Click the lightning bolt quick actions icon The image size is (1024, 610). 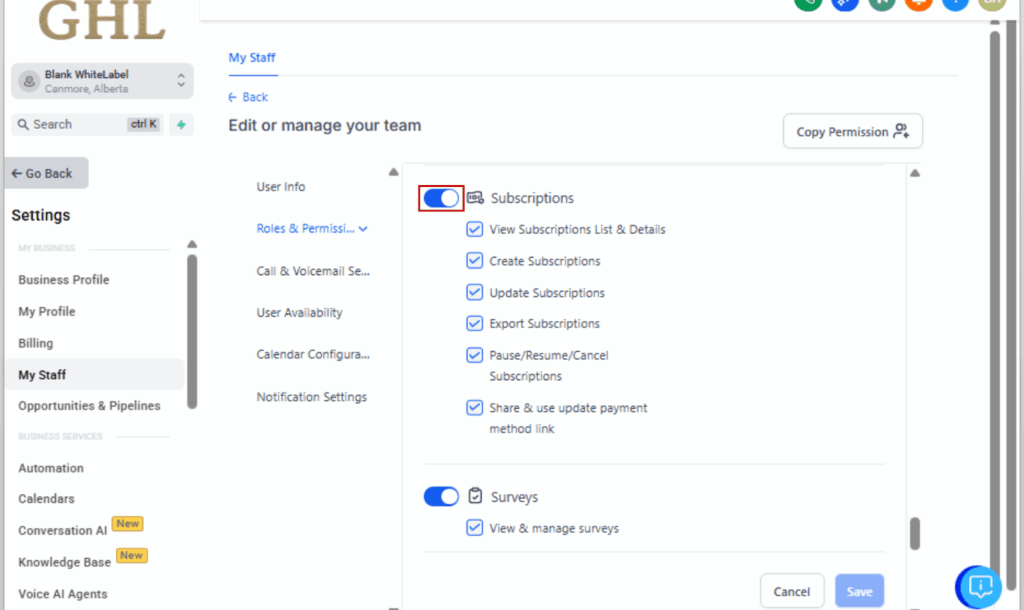[x=181, y=125]
